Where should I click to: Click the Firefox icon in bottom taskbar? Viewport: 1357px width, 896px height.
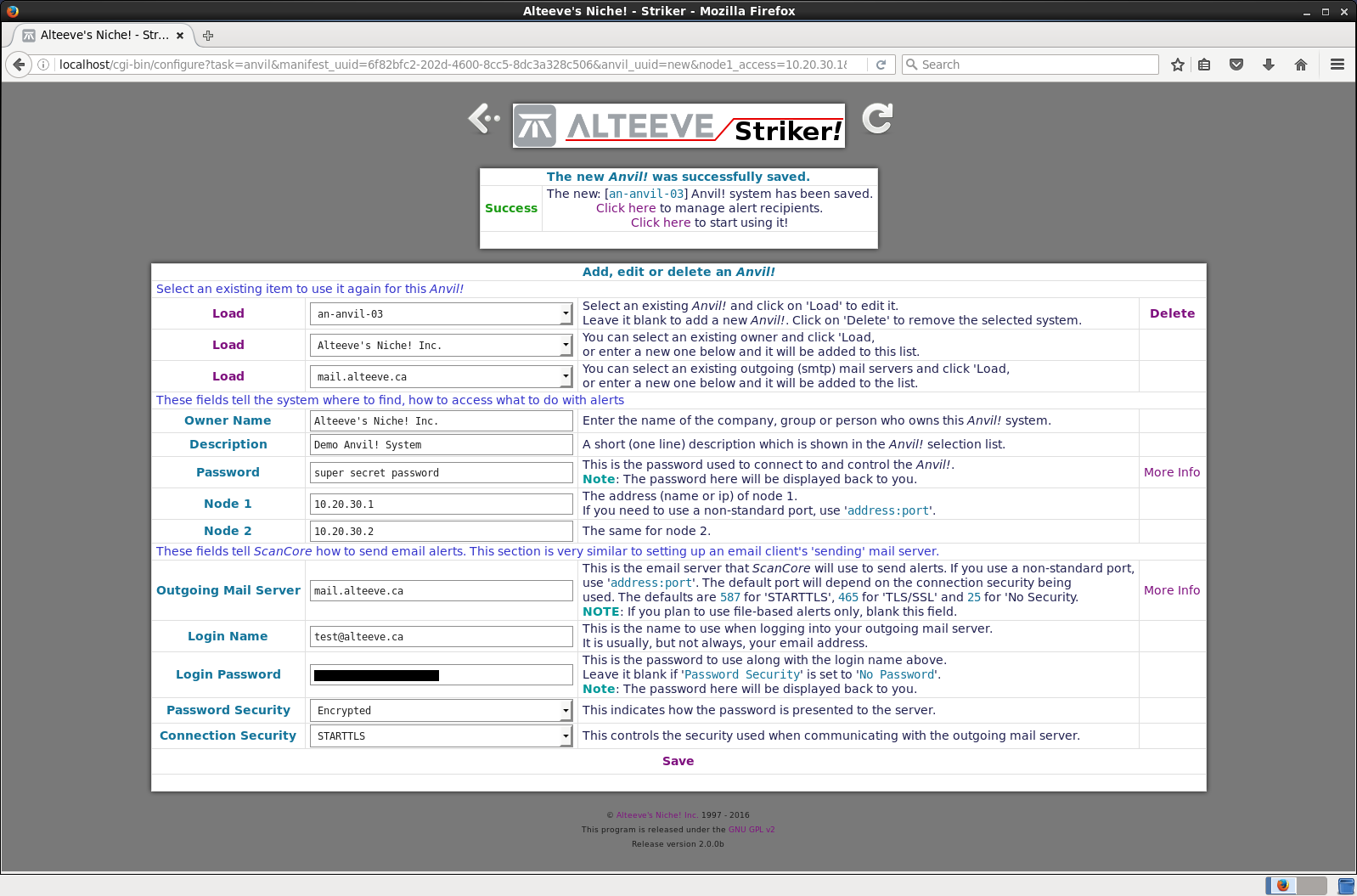point(1282,885)
